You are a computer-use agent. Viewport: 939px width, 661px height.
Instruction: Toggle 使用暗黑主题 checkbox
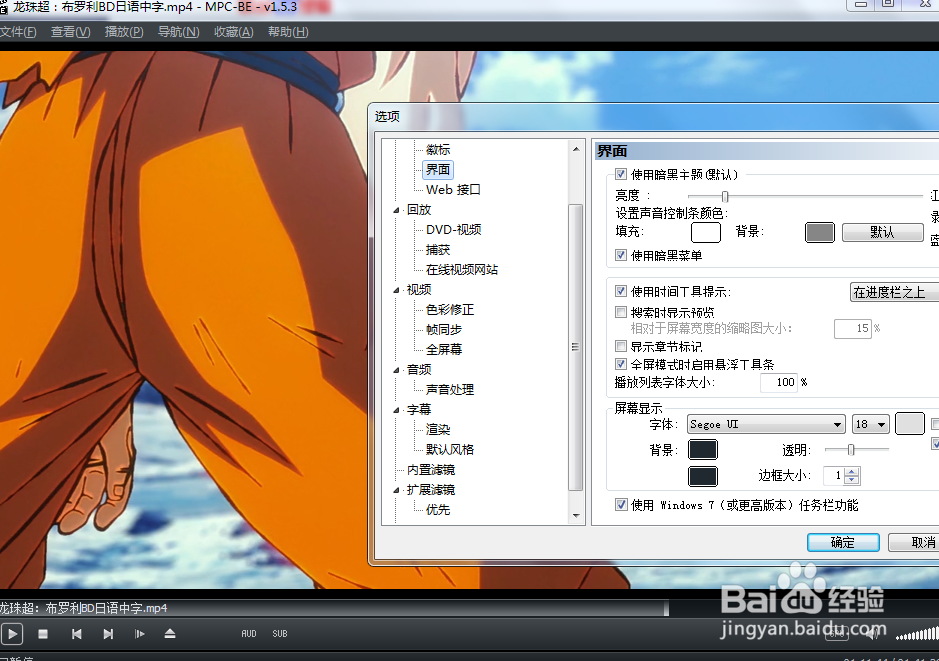(621, 174)
